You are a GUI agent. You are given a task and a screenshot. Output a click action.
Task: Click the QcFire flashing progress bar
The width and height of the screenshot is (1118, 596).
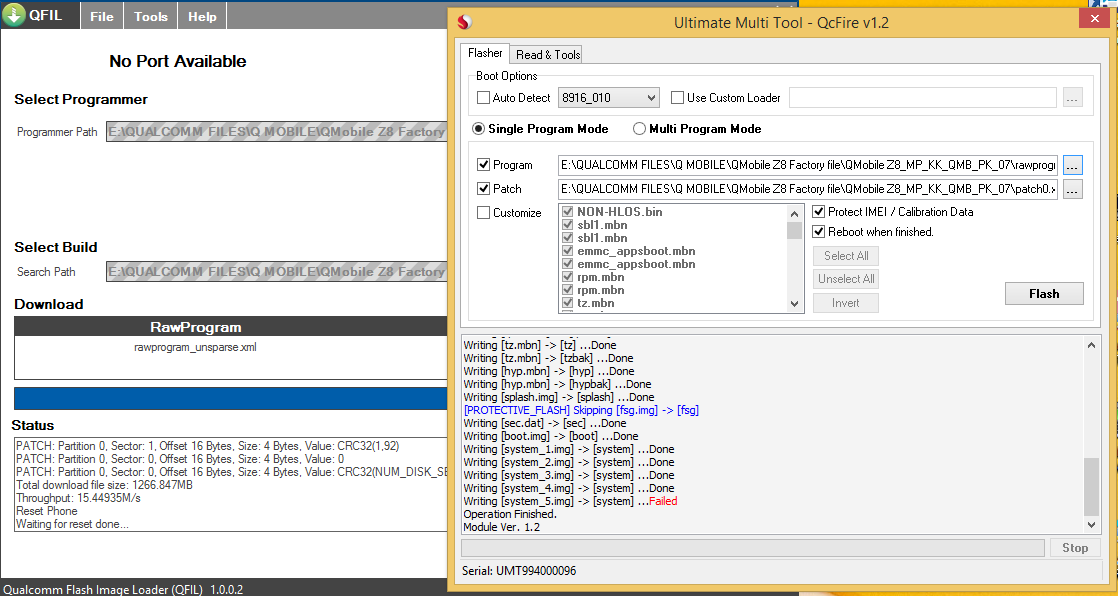[753, 548]
